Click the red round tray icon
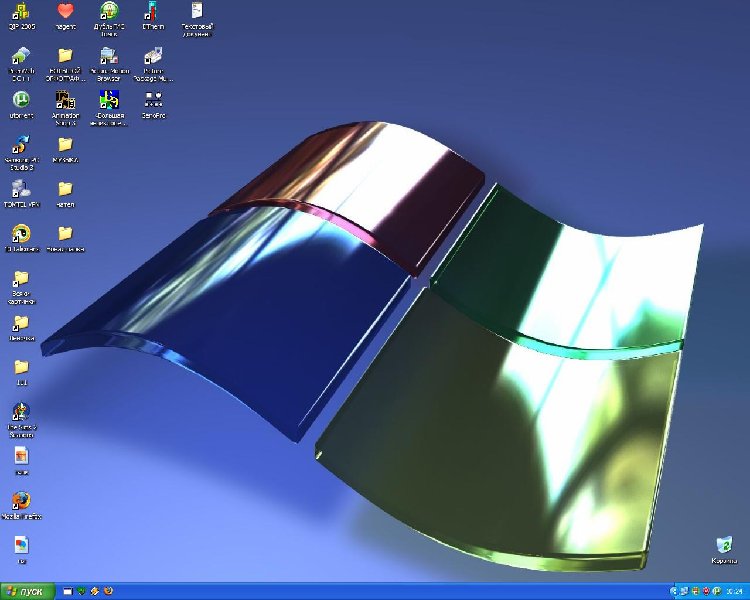750x600 pixels. pyautogui.click(x=706, y=592)
